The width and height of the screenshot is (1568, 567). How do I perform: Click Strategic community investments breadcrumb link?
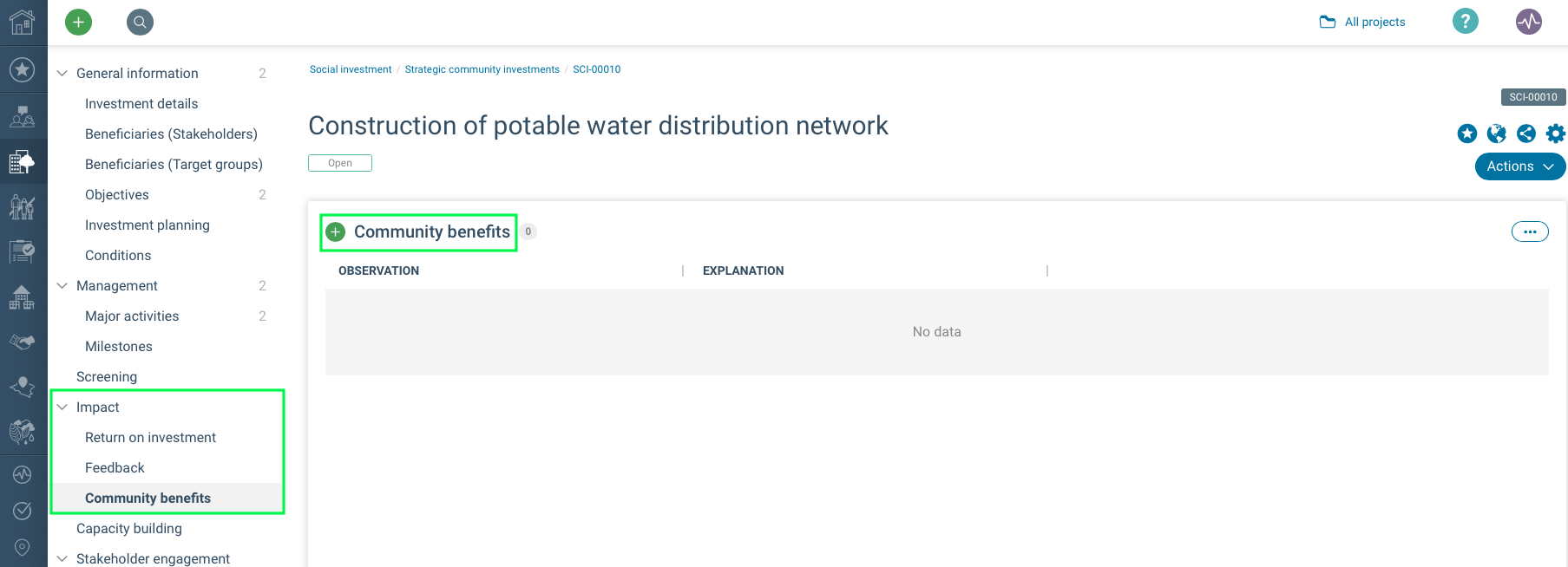point(482,69)
